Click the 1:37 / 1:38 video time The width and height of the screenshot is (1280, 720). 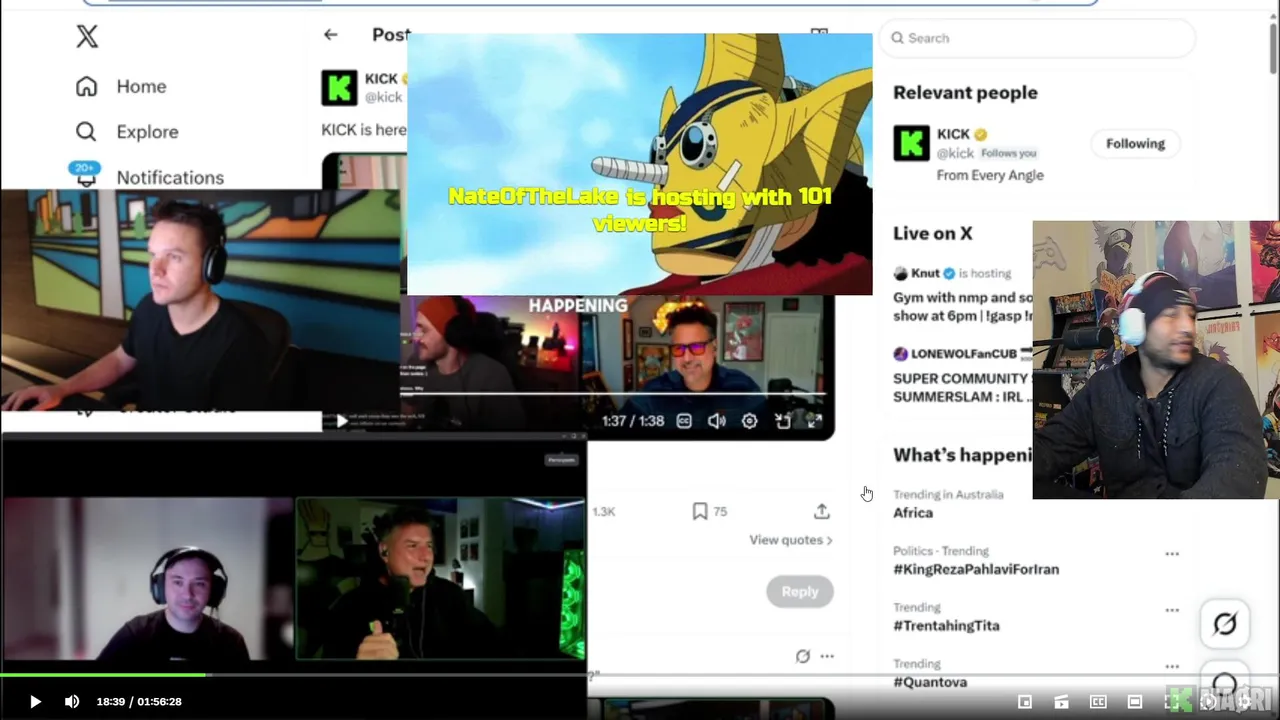[x=633, y=421]
